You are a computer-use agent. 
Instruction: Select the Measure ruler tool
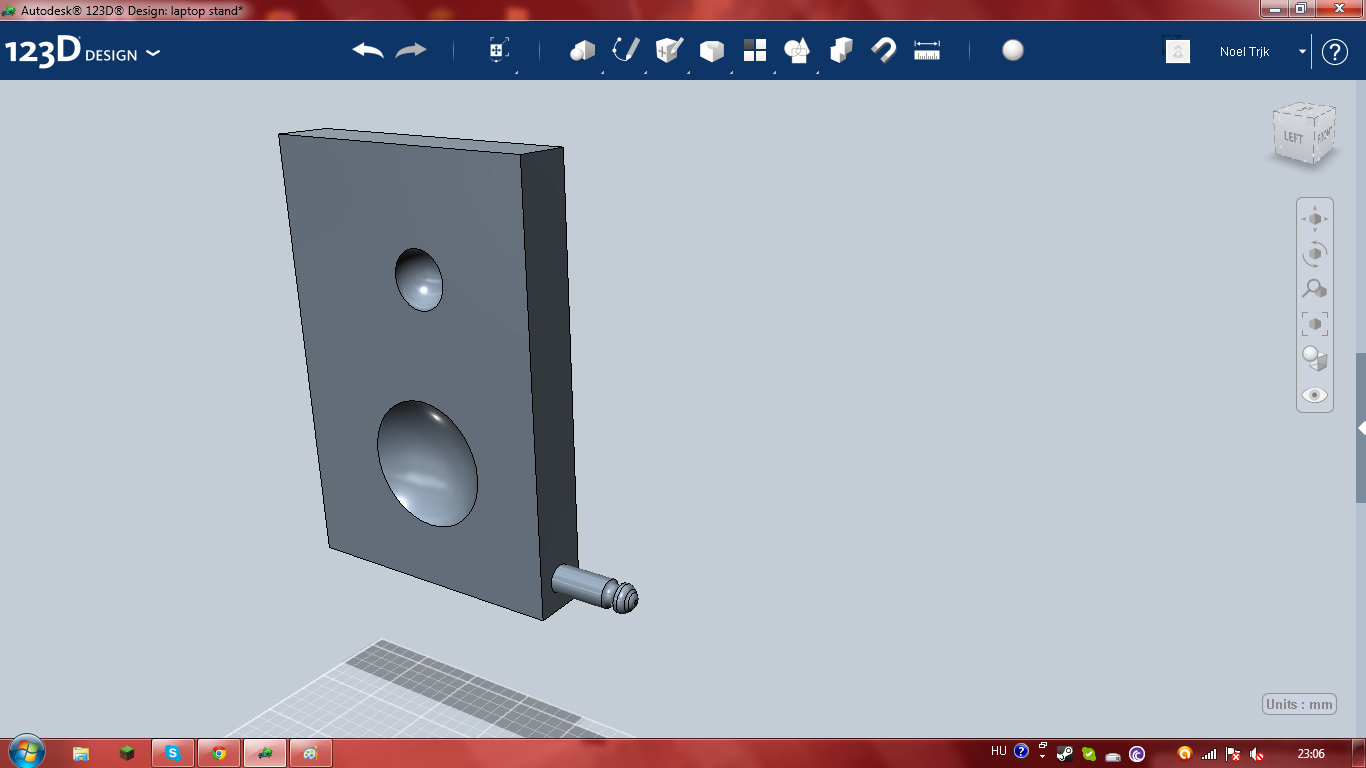(927, 51)
